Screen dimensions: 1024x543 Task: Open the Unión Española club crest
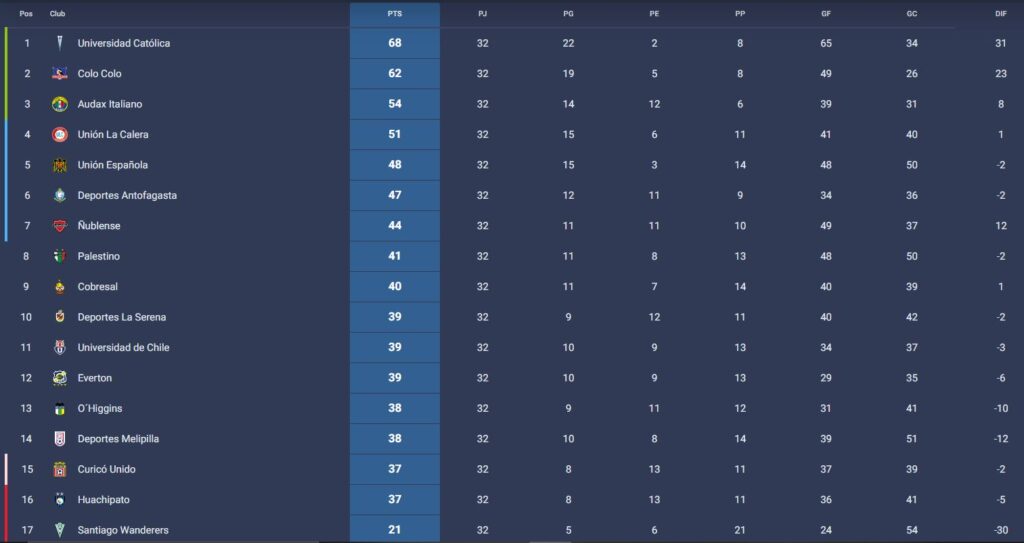pos(59,165)
